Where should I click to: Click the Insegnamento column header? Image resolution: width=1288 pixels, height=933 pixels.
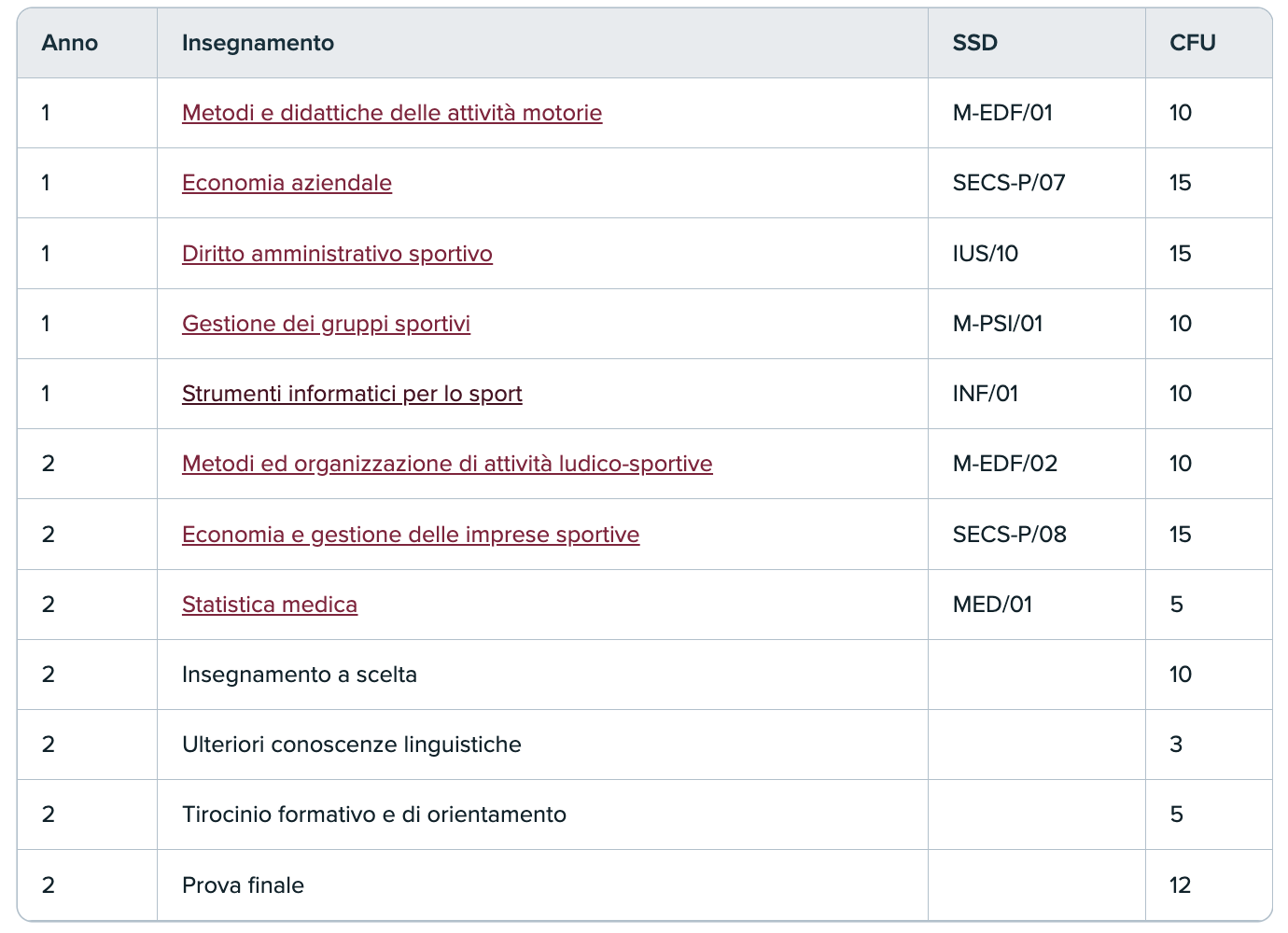(x=258, y=43)
